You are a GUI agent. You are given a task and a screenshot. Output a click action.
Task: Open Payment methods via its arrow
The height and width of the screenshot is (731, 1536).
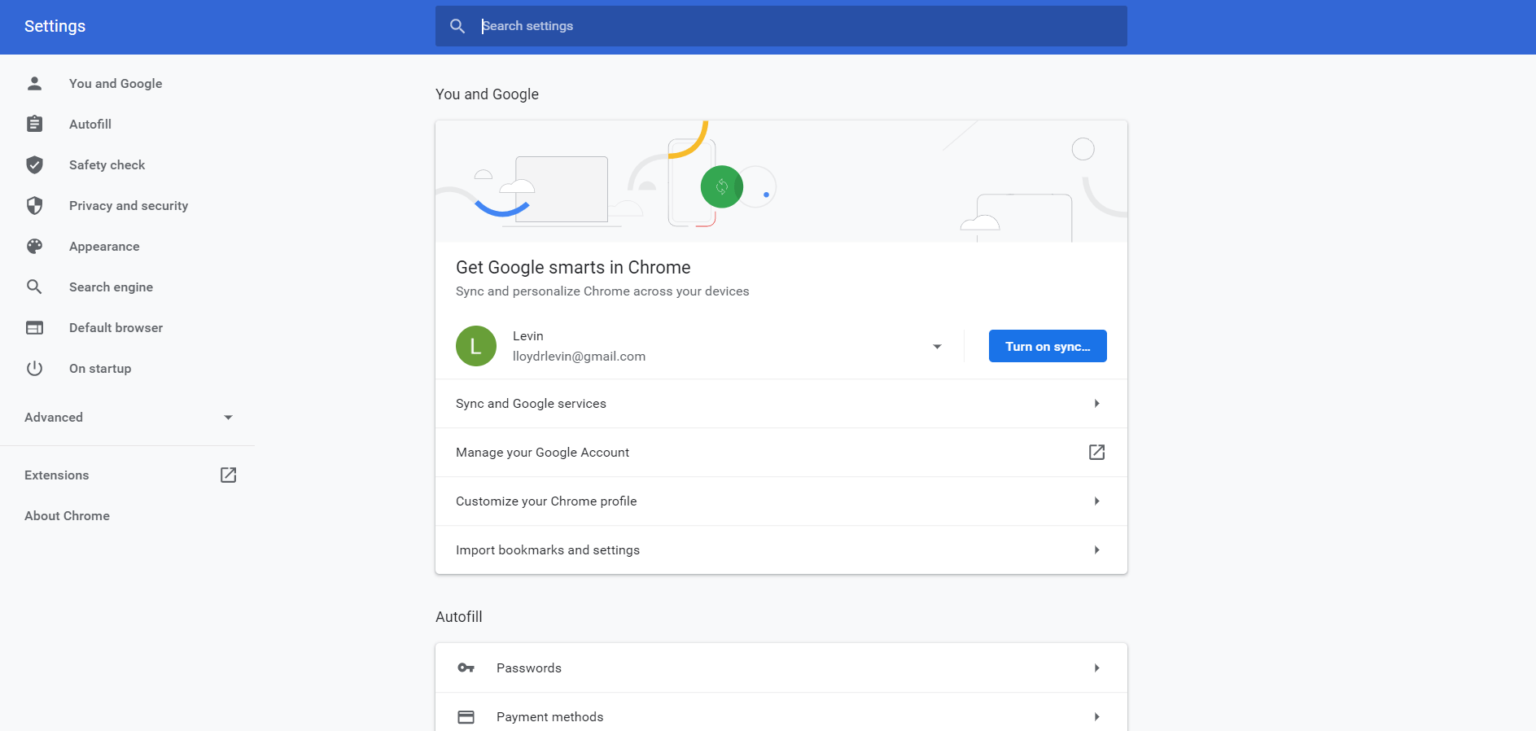tap(1097, 717)
